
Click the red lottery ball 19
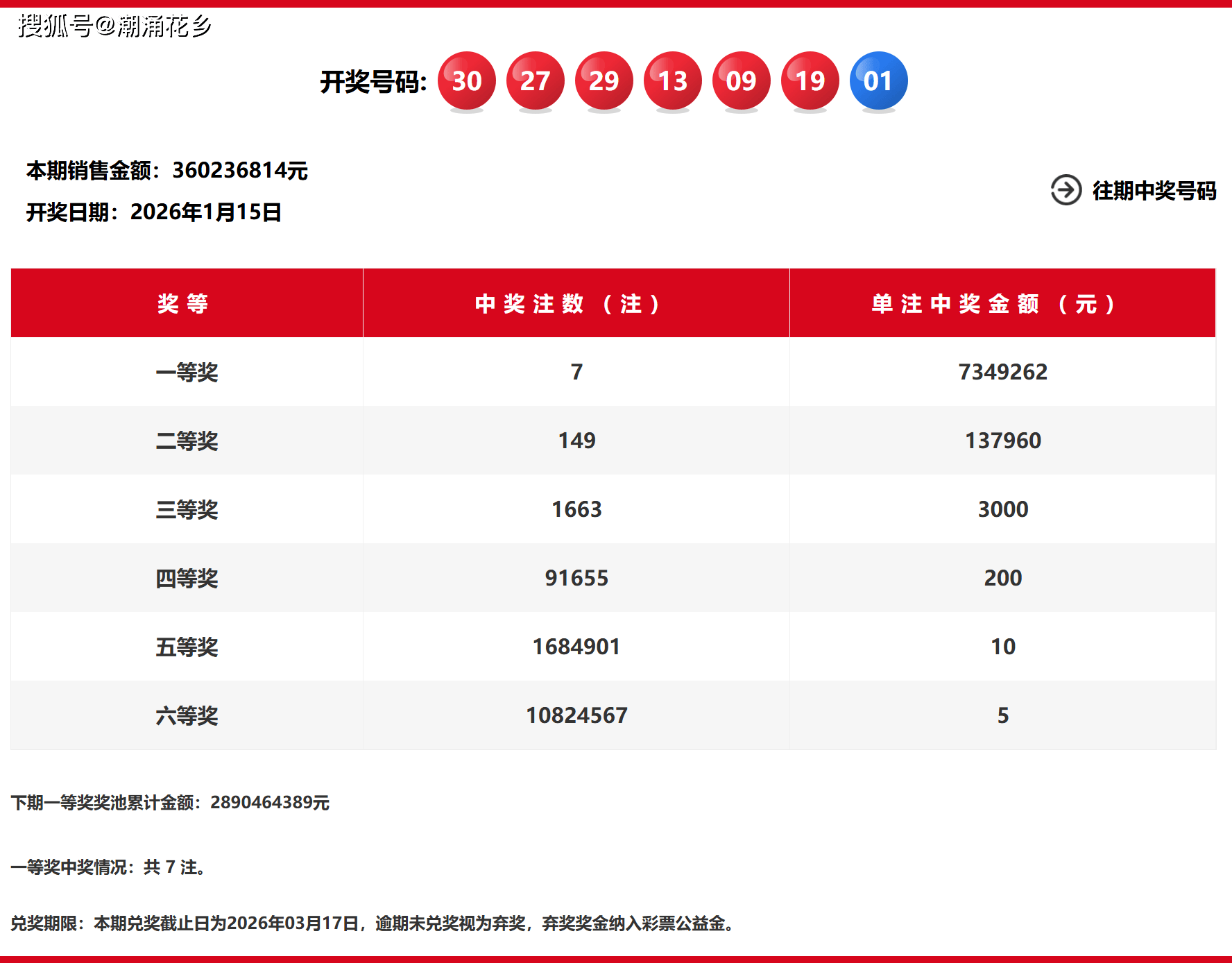coord(810,80)
